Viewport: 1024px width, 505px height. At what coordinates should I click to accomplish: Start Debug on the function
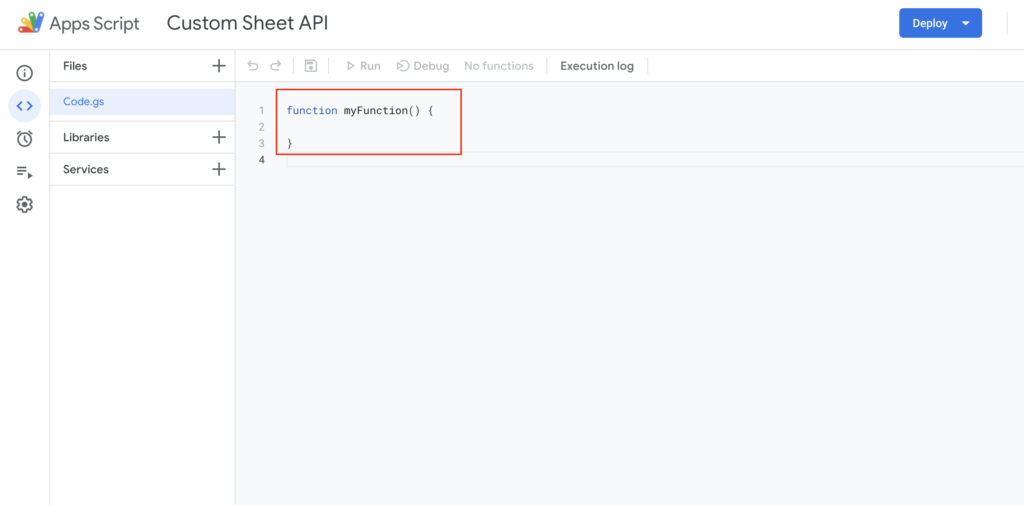click(423, 66)
